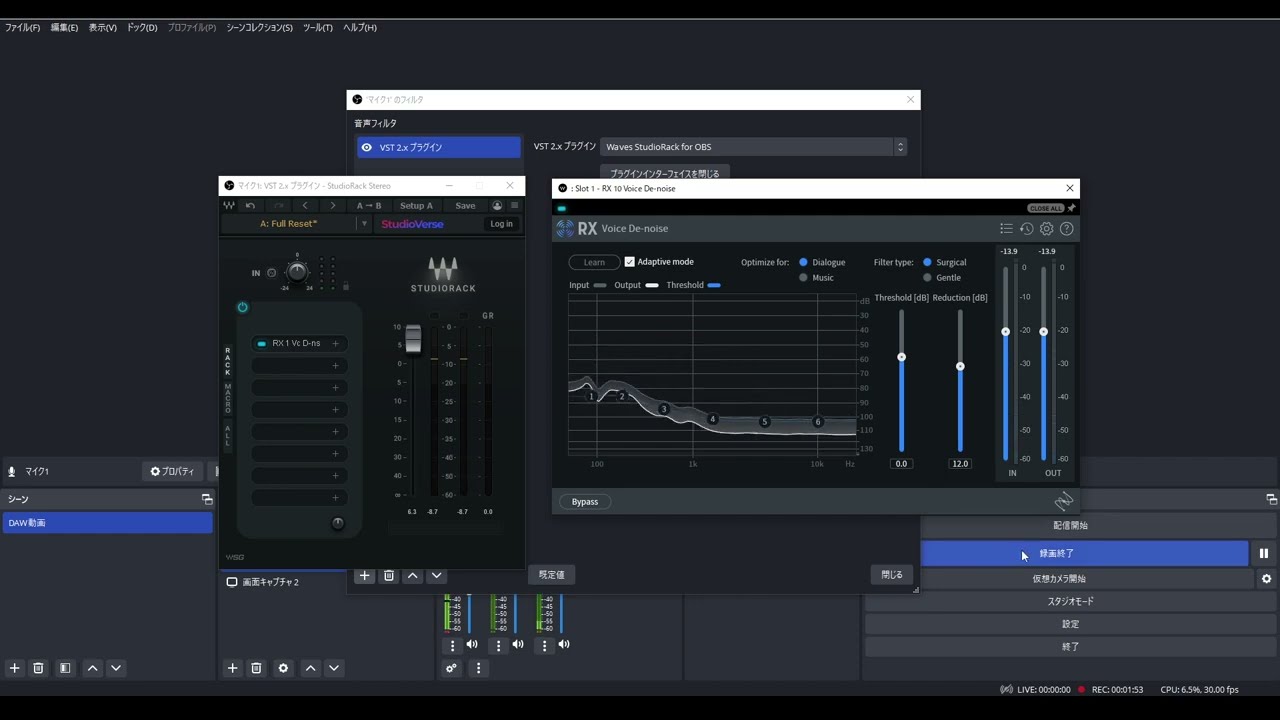Screen dimensions: 1280x720
Task: Toggle the input lock icon in StudioRack
Action: point(346,286)
